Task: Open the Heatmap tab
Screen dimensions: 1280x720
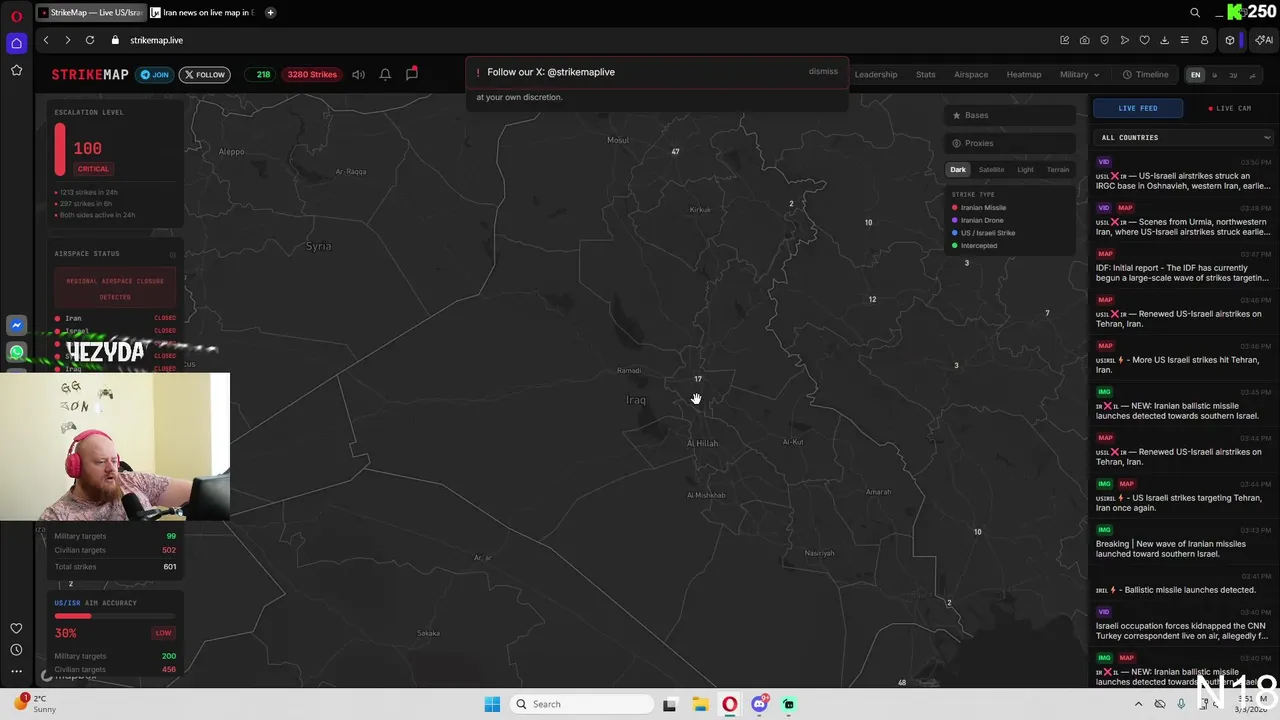Action: (1024, 74)
